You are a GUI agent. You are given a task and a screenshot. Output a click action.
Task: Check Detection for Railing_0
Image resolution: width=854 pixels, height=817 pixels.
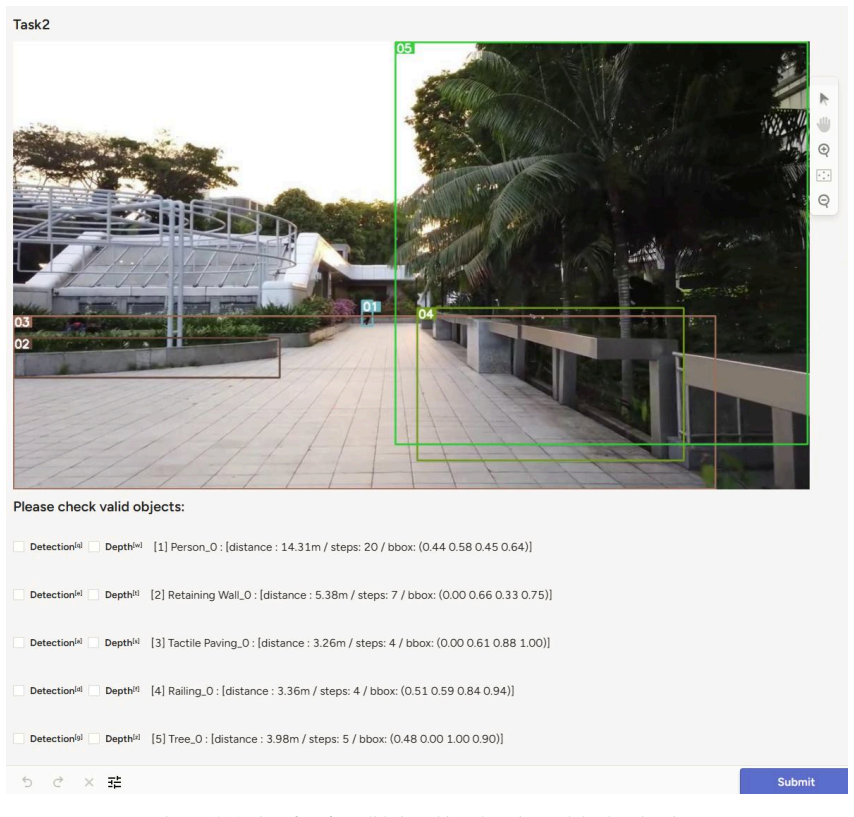pos(19,690)
